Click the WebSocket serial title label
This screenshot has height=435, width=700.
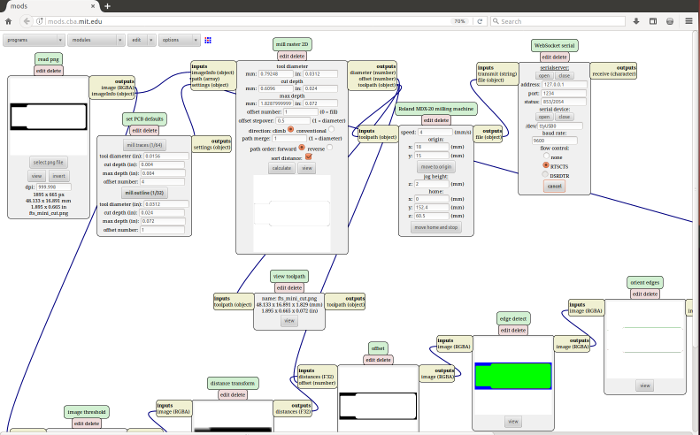coord(554,46)
